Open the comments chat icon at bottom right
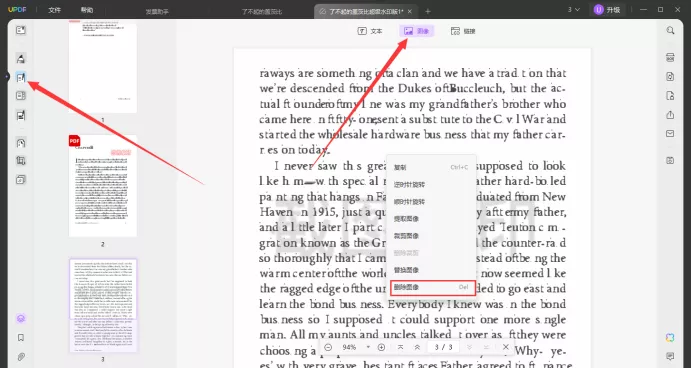691x368 pixels. (x=670, y=356)
